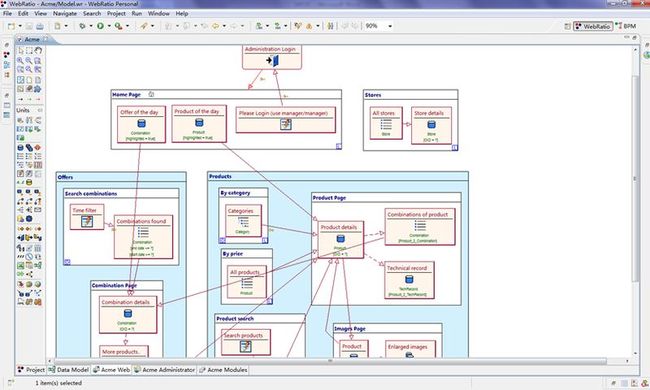This screenshot has height=390, width=650.
Task: Click the home icon next to Home Page title
Action: pyautogui.click(x=151, y=94)
